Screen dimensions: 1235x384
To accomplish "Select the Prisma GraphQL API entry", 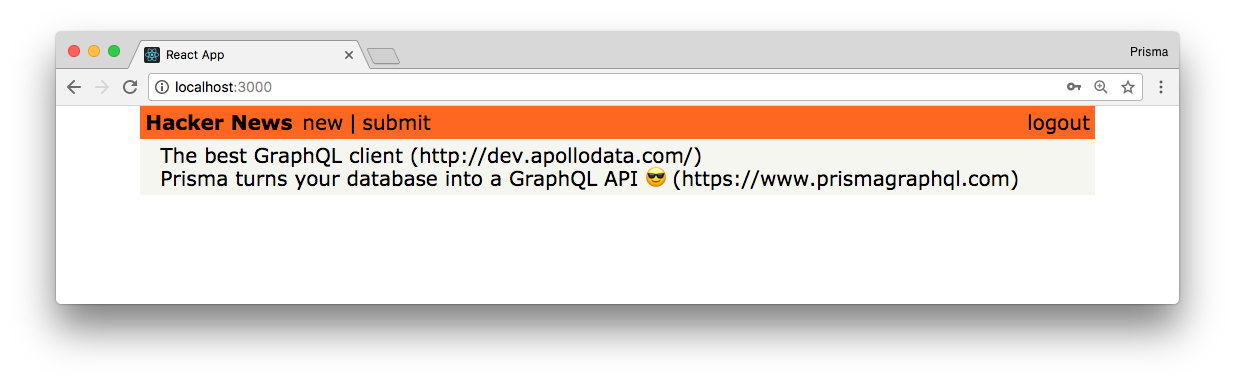I will 589,180.
